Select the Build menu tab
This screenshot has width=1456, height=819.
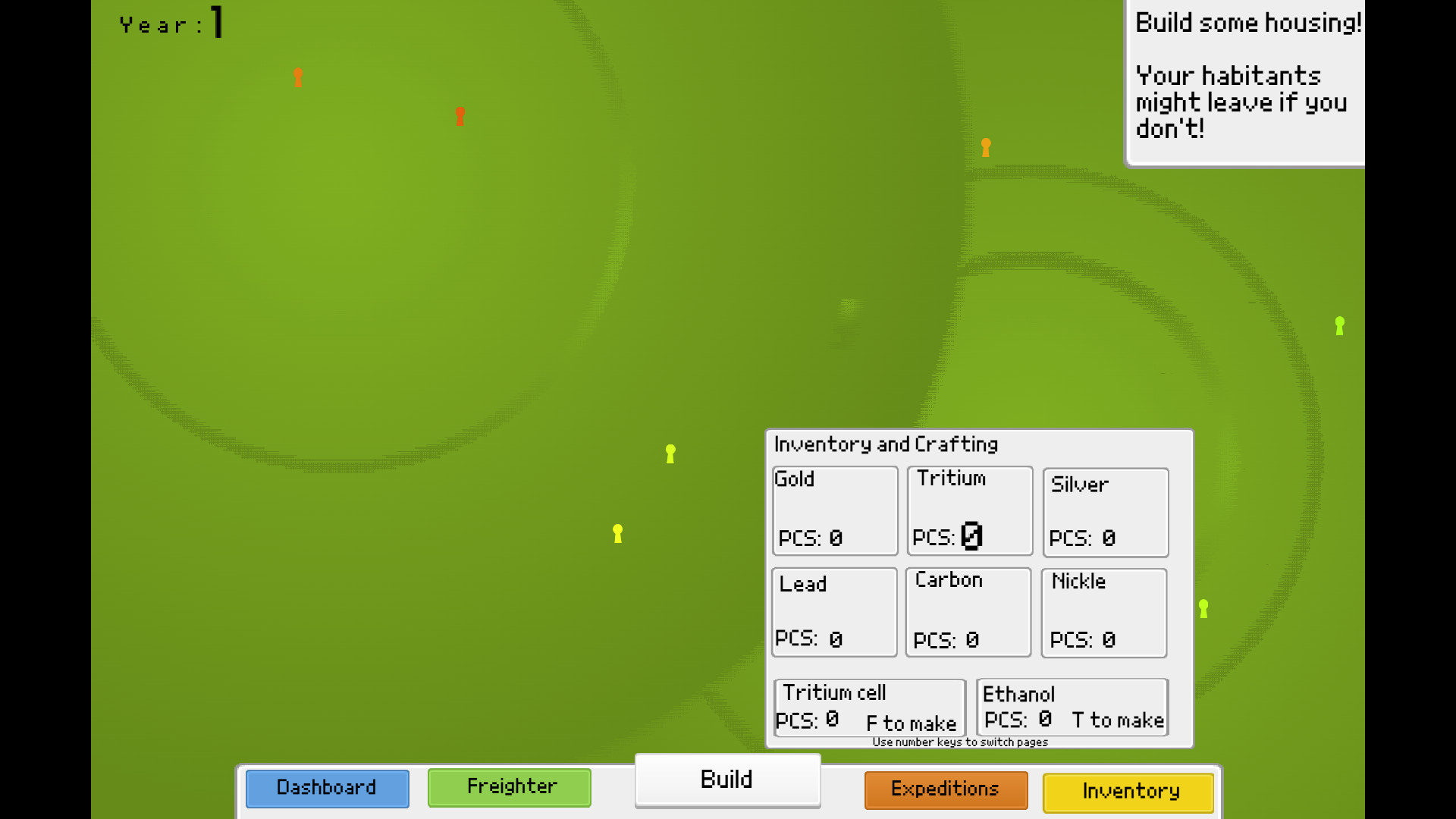click(x=727, y=779)
